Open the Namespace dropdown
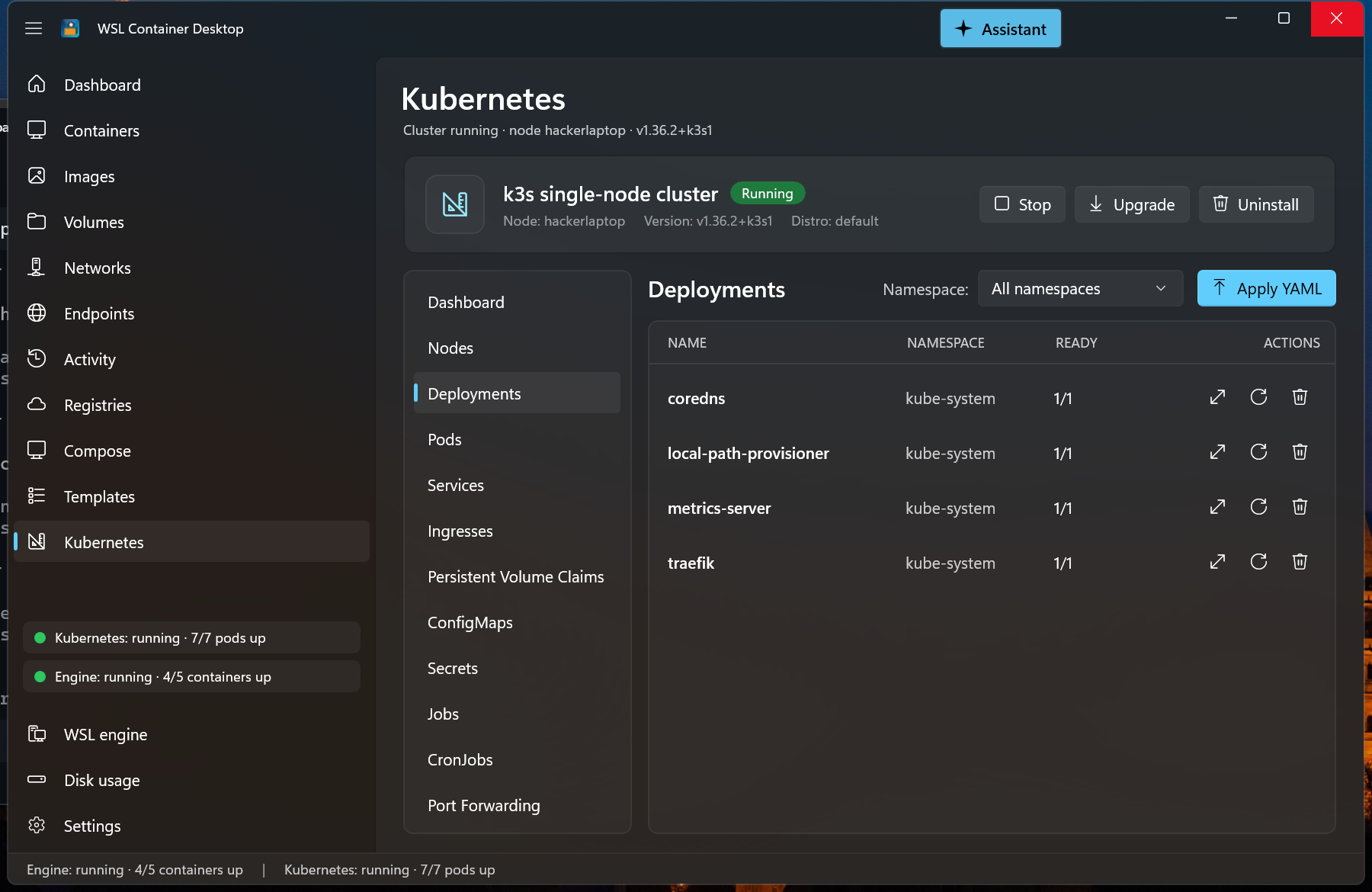 (1080, 289)
